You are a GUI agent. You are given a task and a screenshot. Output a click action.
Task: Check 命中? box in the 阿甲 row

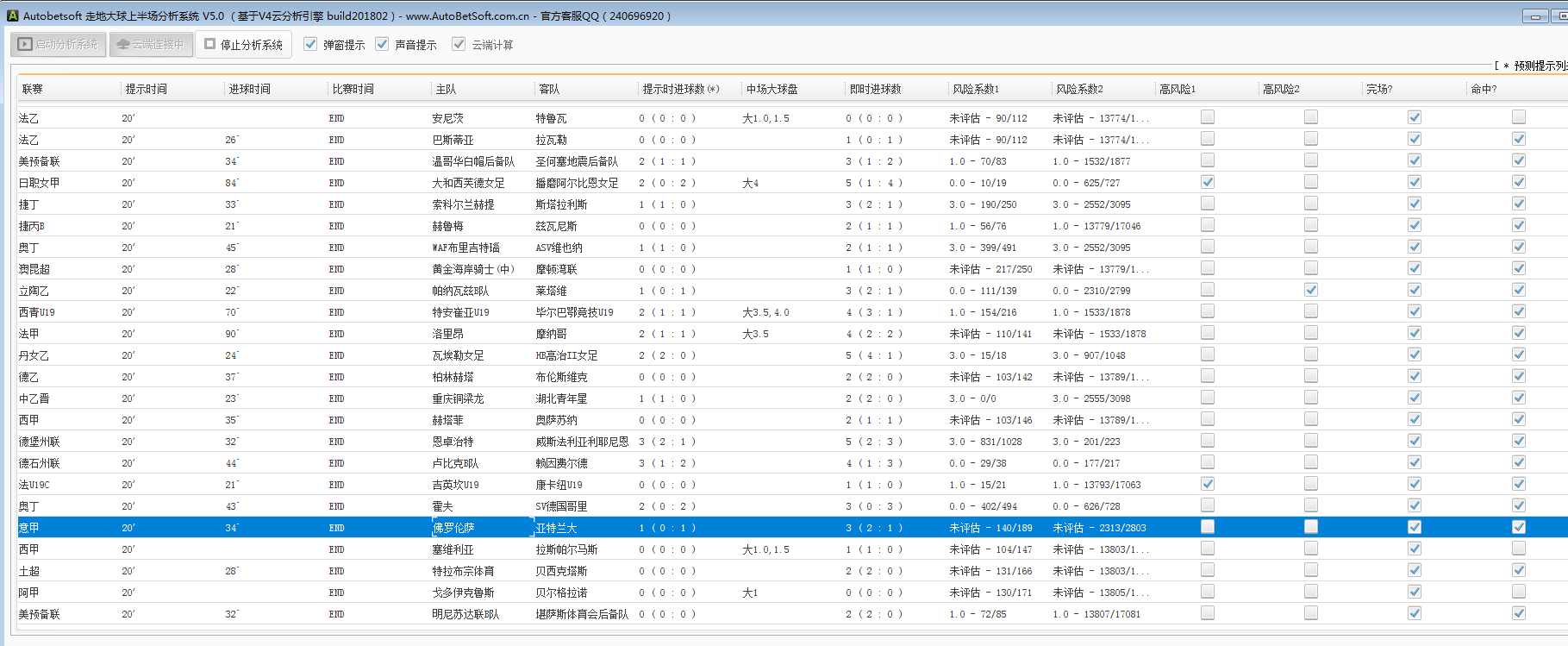pyautogui.click(x=1519, y=592)
